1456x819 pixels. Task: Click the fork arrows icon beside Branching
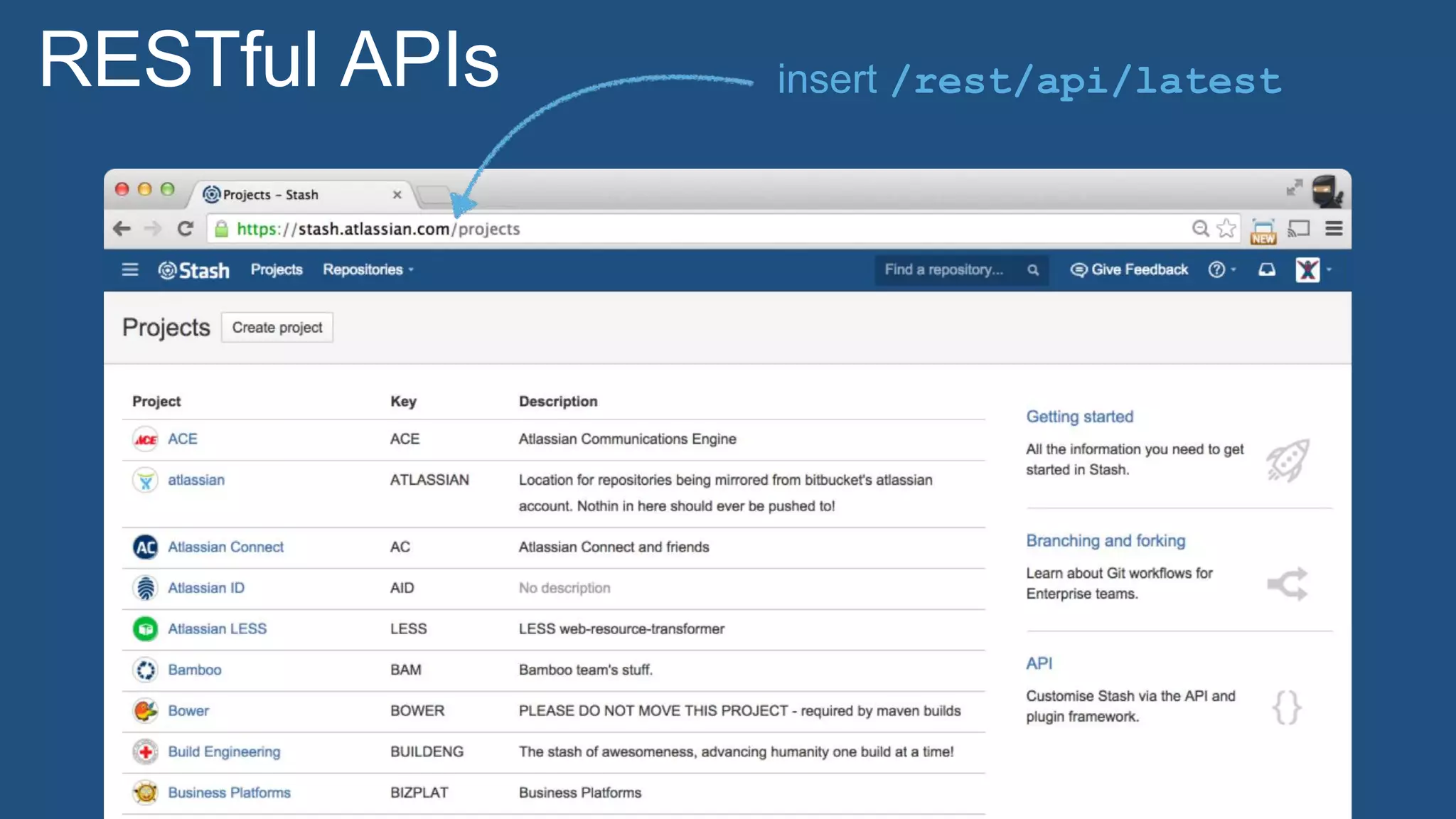tap(1288, 584)
